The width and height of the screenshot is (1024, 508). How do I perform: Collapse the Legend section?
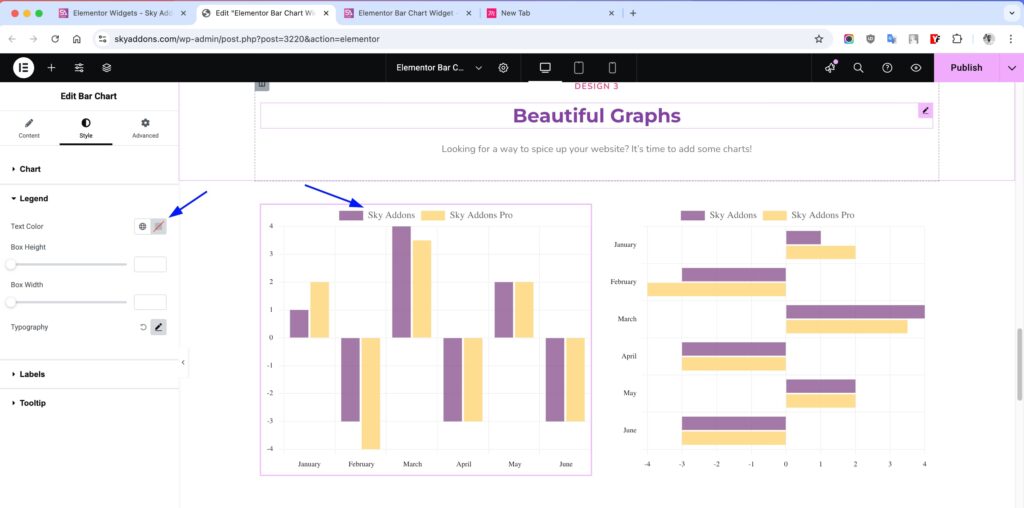pos(89,198)
